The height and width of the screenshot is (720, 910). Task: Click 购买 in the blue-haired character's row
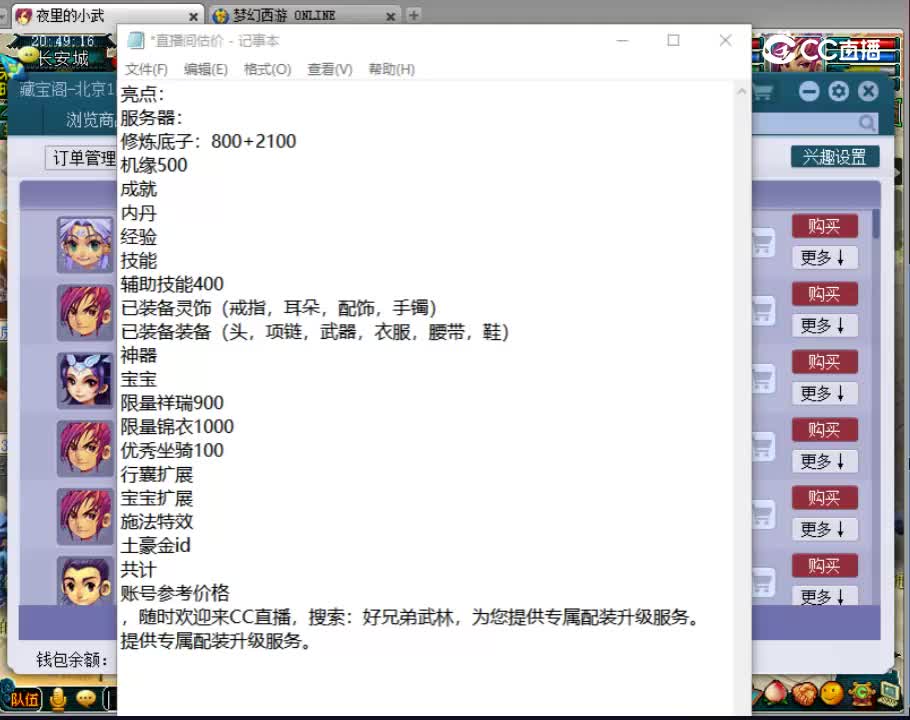click(825, 362)
